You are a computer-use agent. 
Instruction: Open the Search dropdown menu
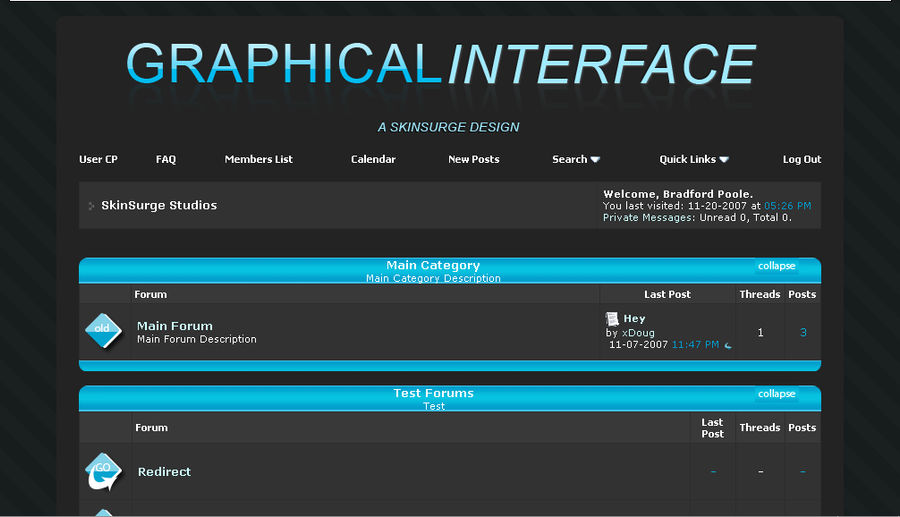pyautogui.click(x=576, y=160)
